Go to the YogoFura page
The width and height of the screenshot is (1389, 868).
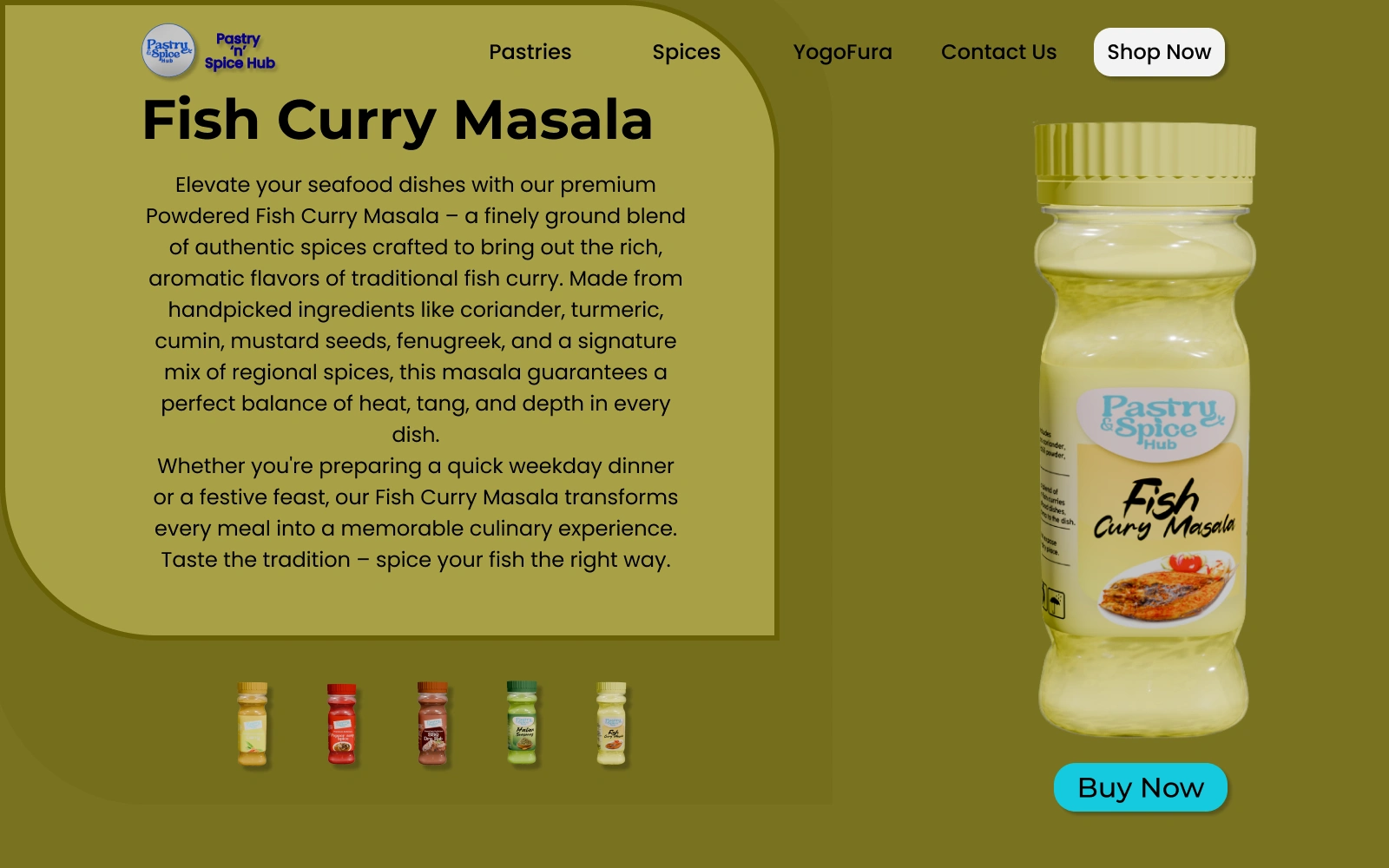tap(843, 52)
